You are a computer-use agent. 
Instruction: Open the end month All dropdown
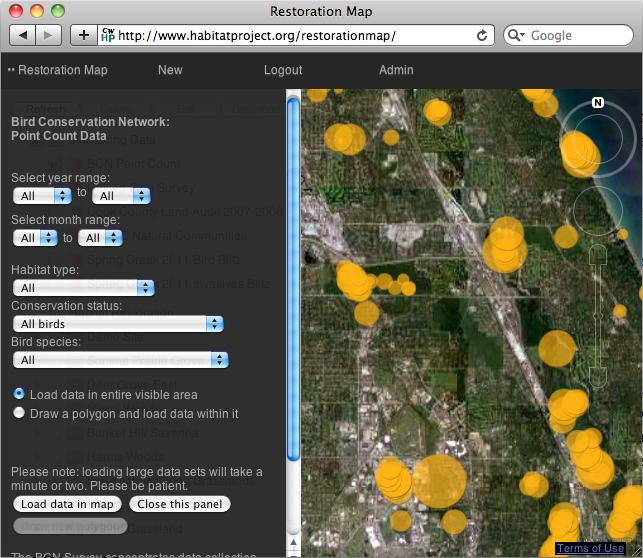(x=100, y=238)
